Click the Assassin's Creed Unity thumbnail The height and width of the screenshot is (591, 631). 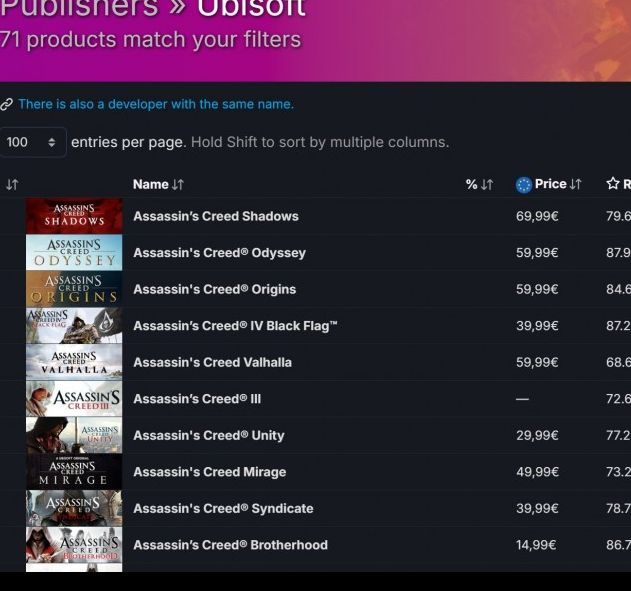(x=74, y=435)
